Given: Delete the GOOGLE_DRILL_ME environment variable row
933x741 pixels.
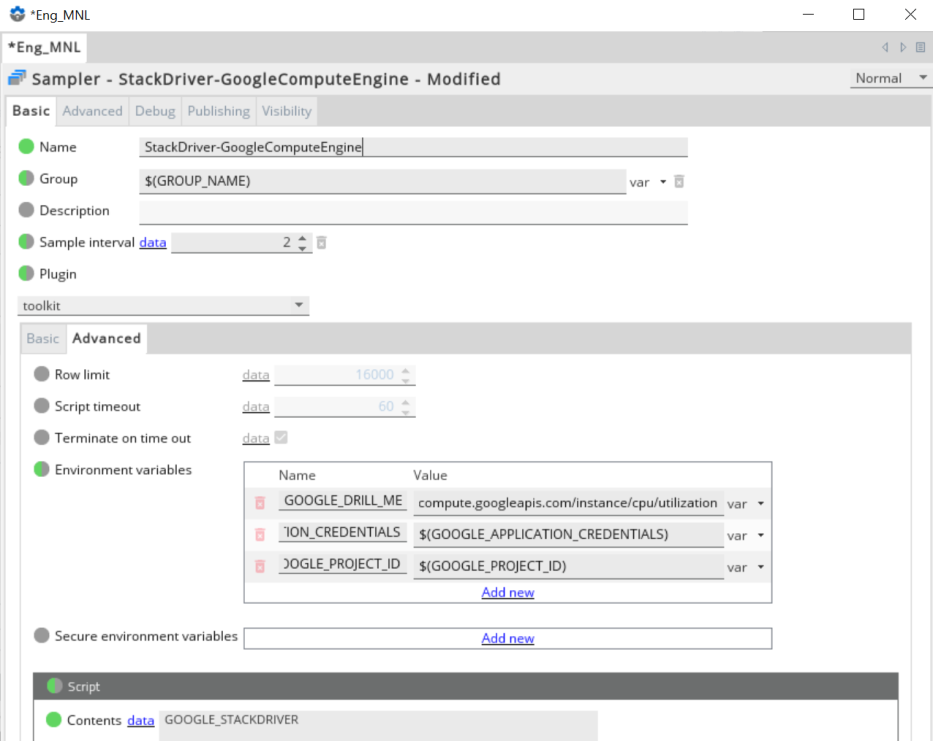Looking at the screenshot, I should 260,503.
